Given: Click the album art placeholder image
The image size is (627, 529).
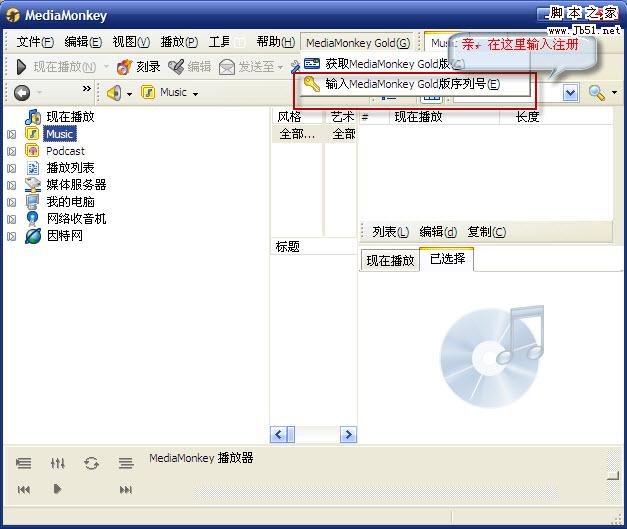Looking at the screenshot, I should [492, 357].
